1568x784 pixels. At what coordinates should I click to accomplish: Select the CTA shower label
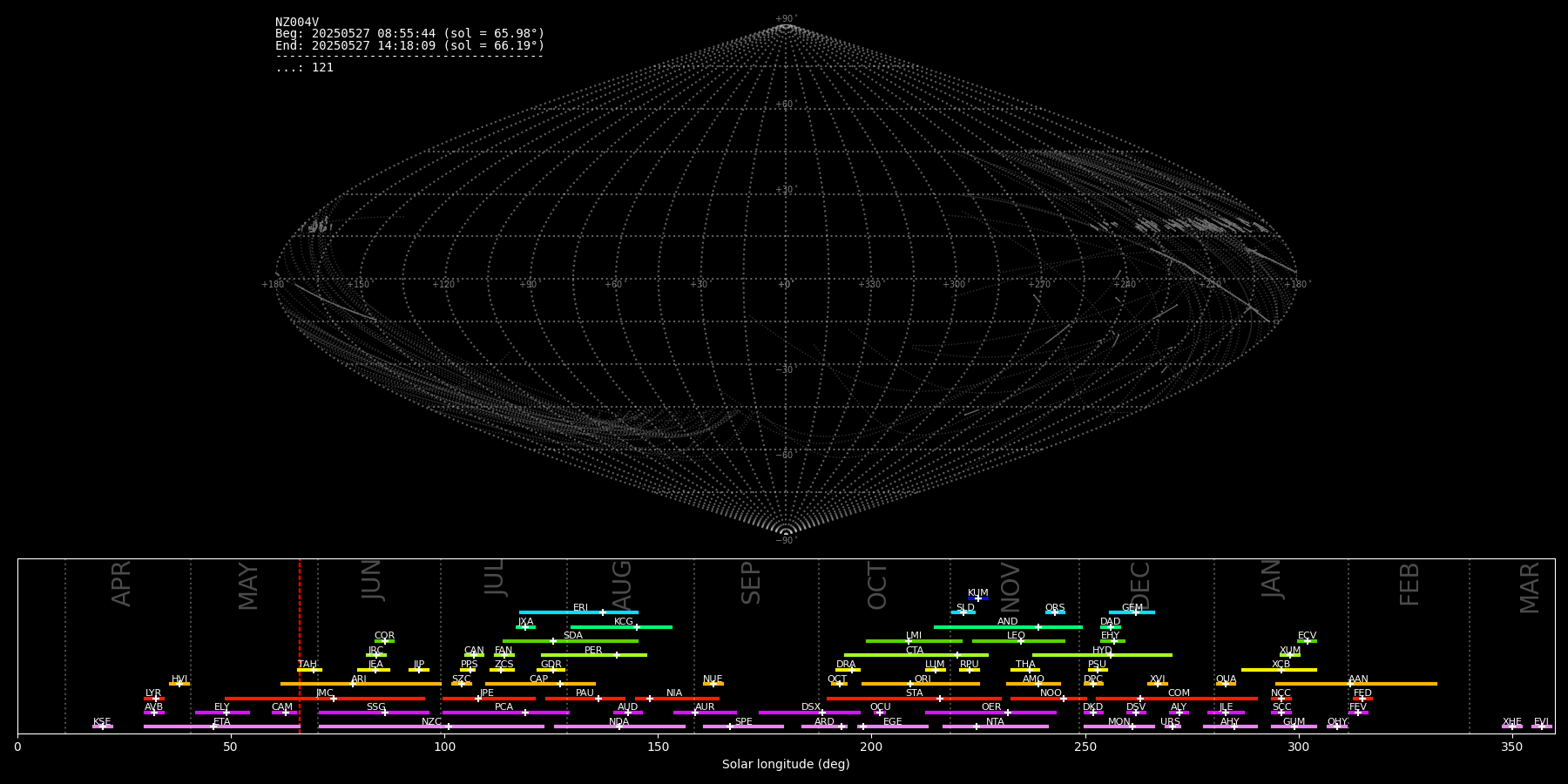coord(915,651)
